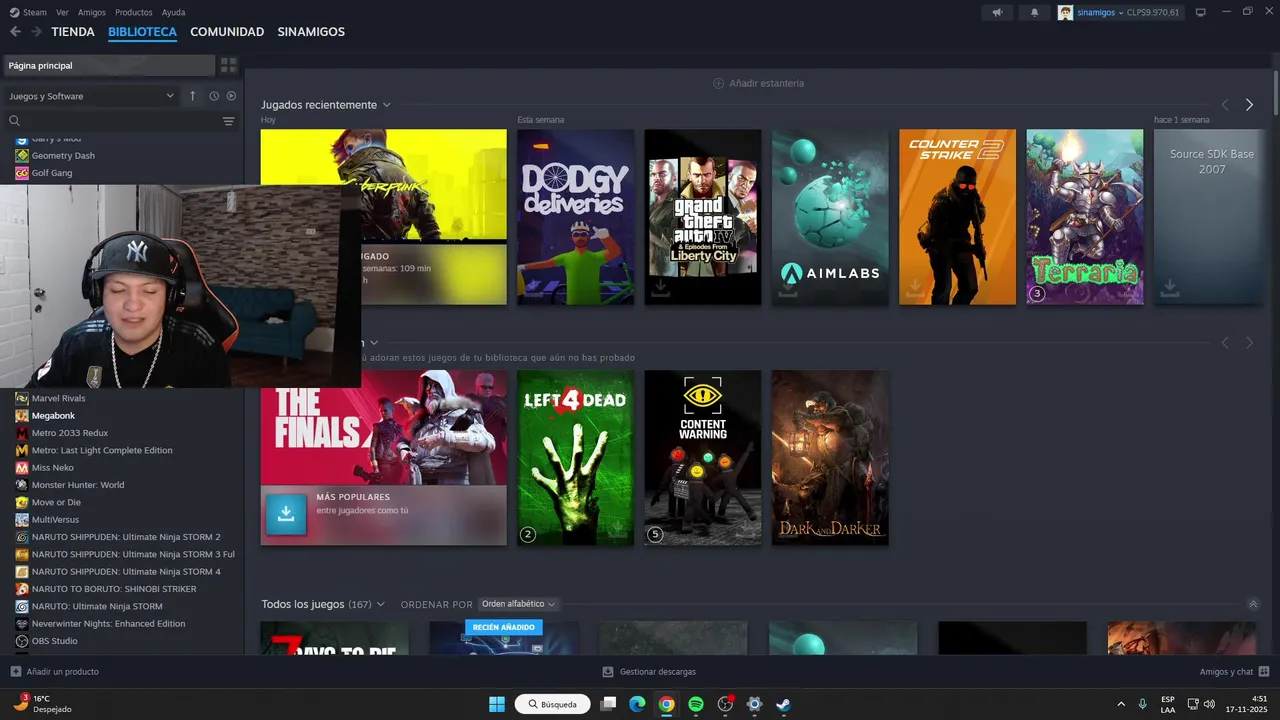Collapse the Todos los juegos shelf chevron
Image resolution: width=1280 pixels, height=720 pixels.
point(1253,604)
